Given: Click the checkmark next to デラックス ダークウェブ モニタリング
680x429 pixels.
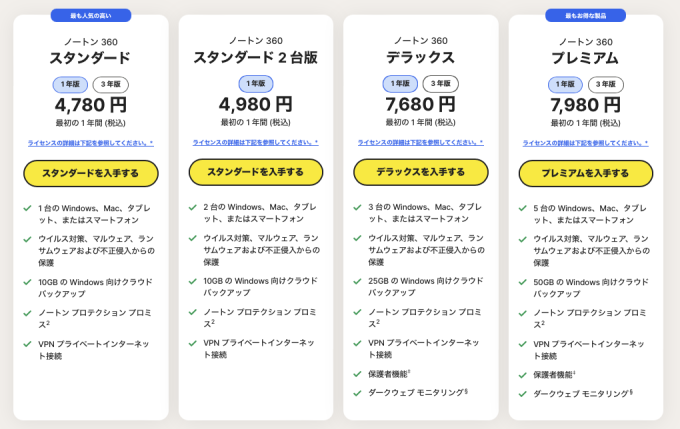Looking at the screenshot, I should (x=358, y=391).
